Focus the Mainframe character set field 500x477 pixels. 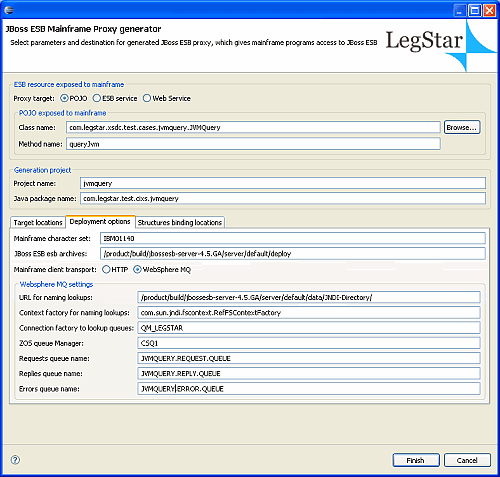(293, 238)
